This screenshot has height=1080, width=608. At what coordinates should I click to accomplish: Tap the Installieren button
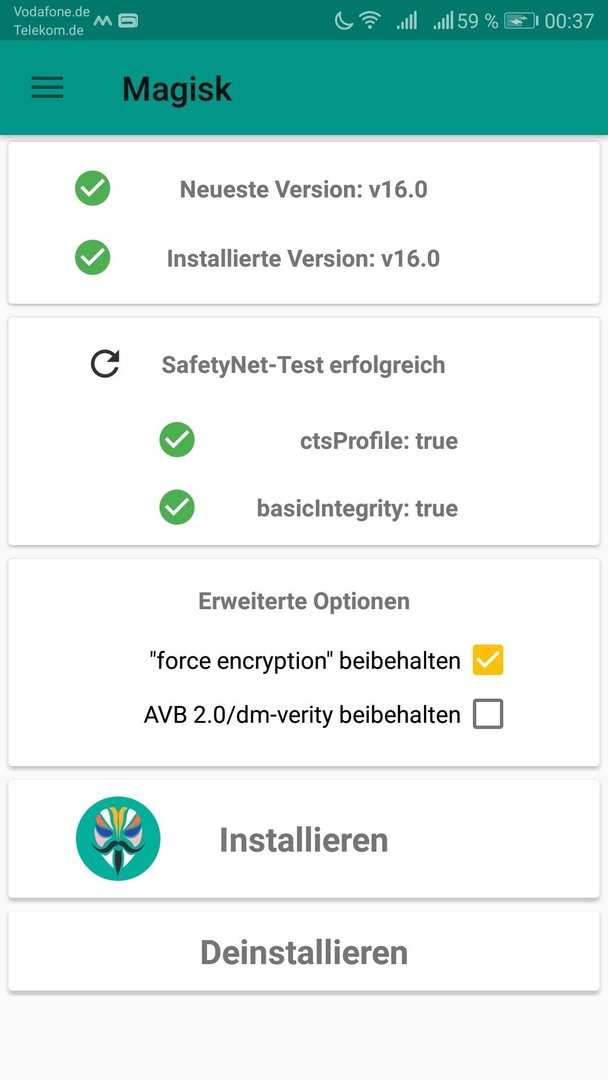tap(304, 839)
